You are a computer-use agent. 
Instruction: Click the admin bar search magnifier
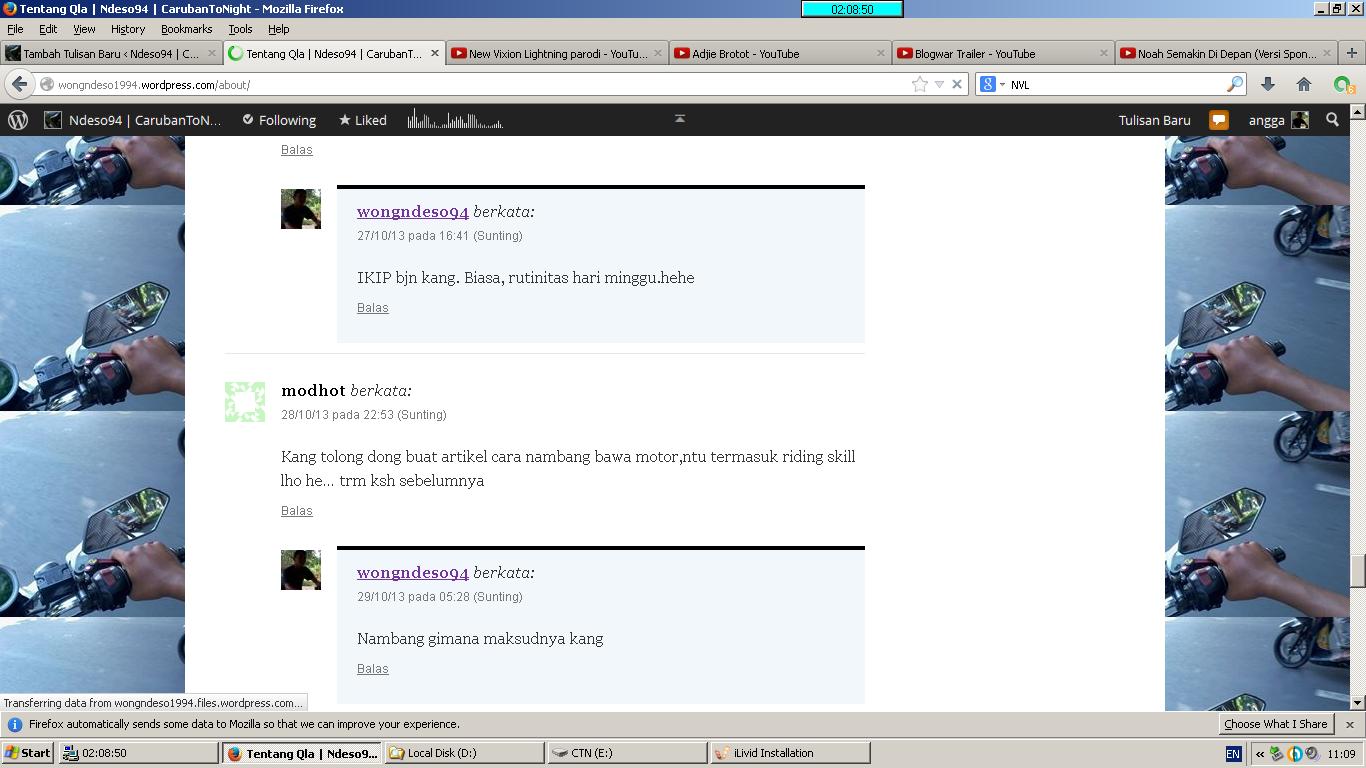(x=1332, y=120)
